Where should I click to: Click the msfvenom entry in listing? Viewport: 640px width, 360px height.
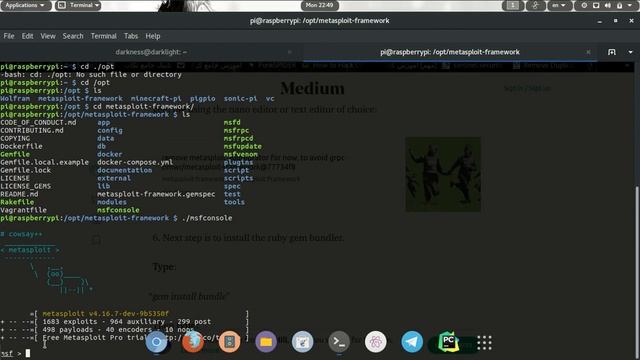coord(240,154)
